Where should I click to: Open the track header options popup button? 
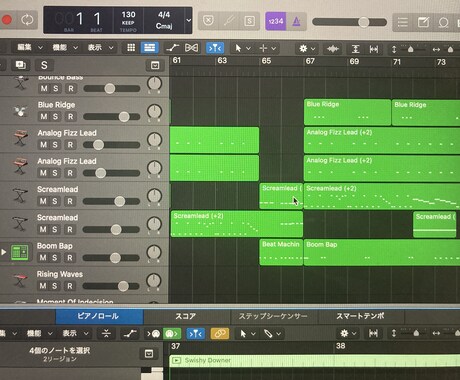click(155, 65)
